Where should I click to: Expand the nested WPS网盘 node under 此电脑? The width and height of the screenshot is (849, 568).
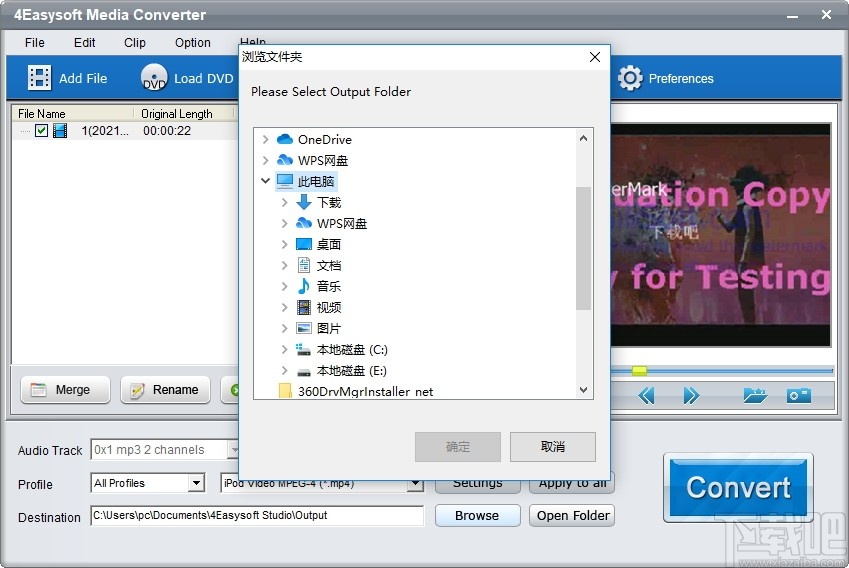point(284,223)
